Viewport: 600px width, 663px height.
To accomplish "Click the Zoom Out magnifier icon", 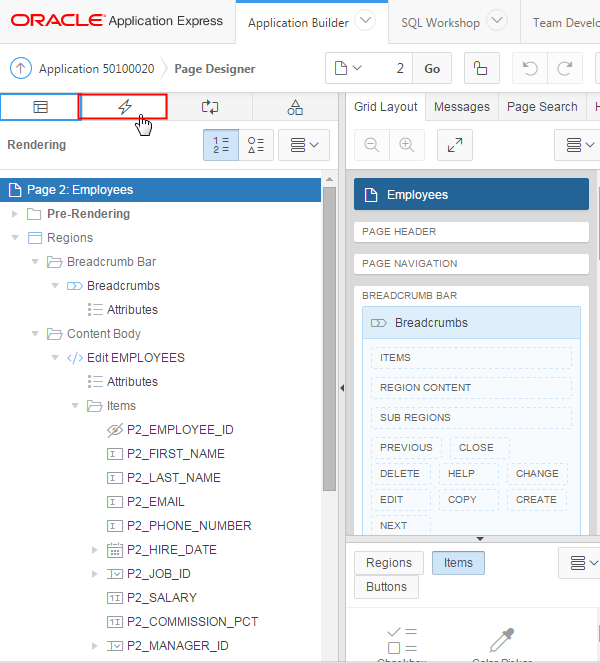I will click(372, 145).
